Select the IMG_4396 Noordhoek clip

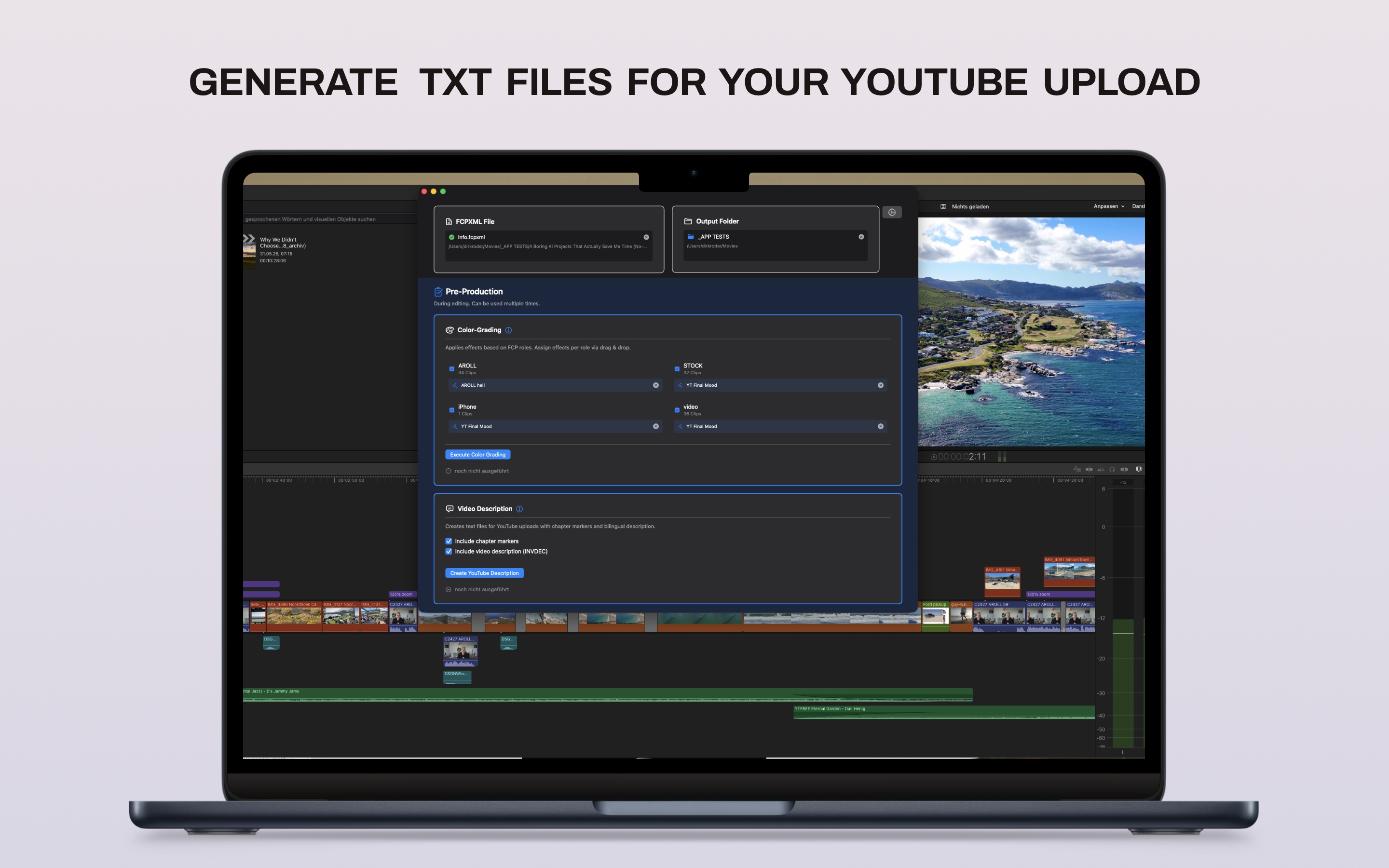tap(294, 617)
